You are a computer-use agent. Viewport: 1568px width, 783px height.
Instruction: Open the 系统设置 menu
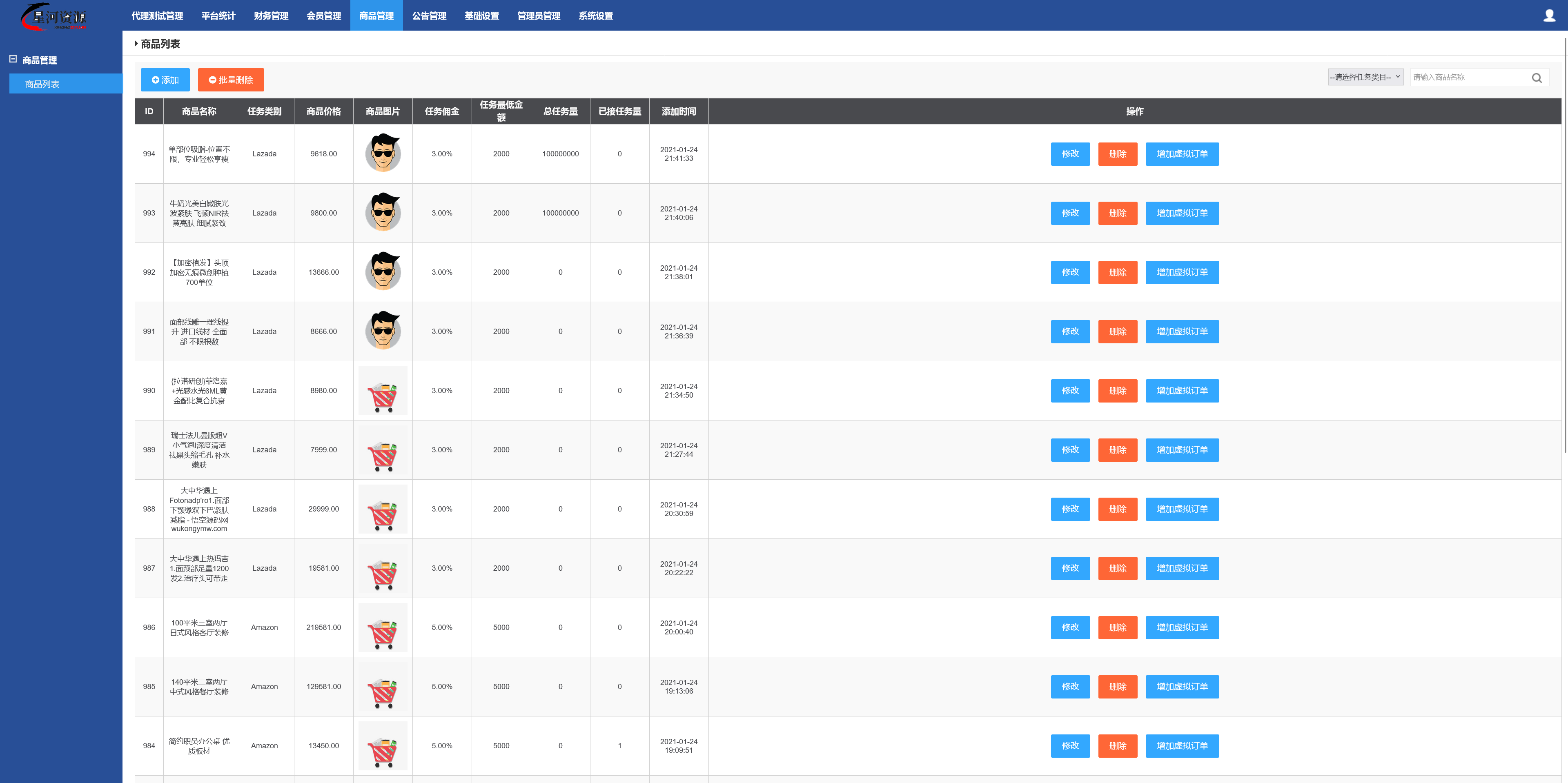click(x=595, y=15)
